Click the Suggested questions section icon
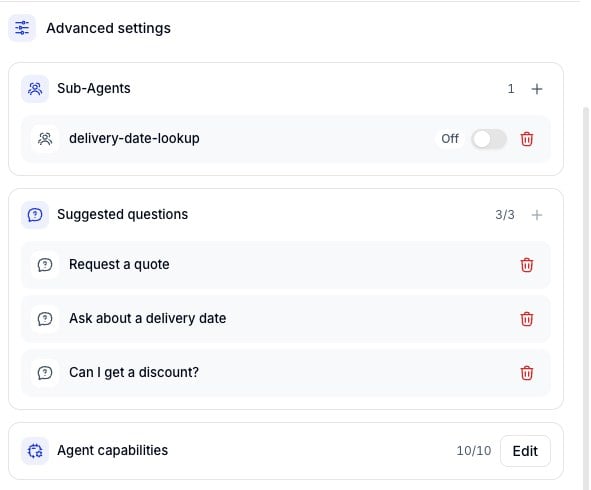The width and height of the screenshot is (591, 490). tap(35, 215)
